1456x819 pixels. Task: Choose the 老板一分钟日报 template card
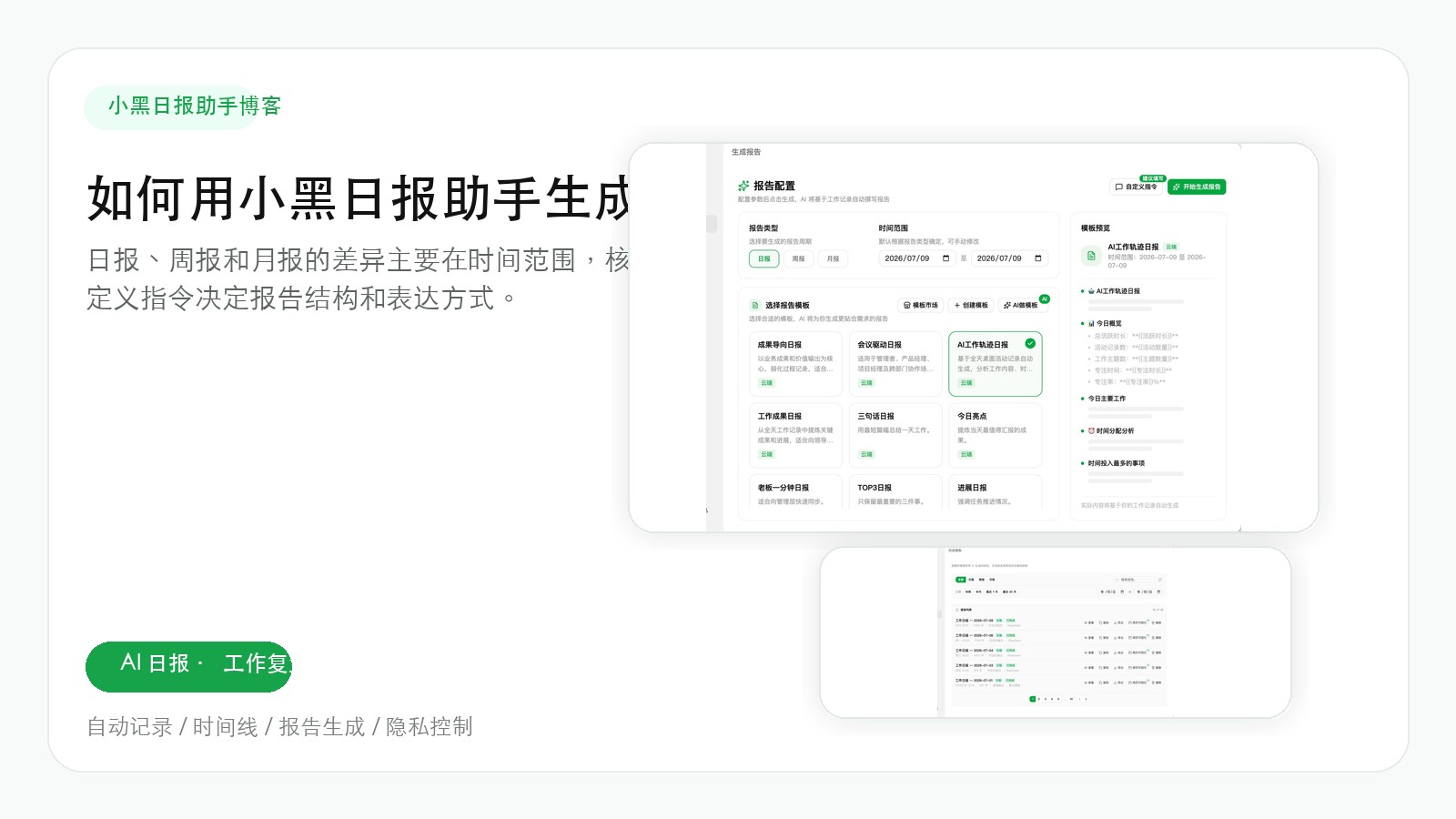pyautogui.click(x=795, y=494)
